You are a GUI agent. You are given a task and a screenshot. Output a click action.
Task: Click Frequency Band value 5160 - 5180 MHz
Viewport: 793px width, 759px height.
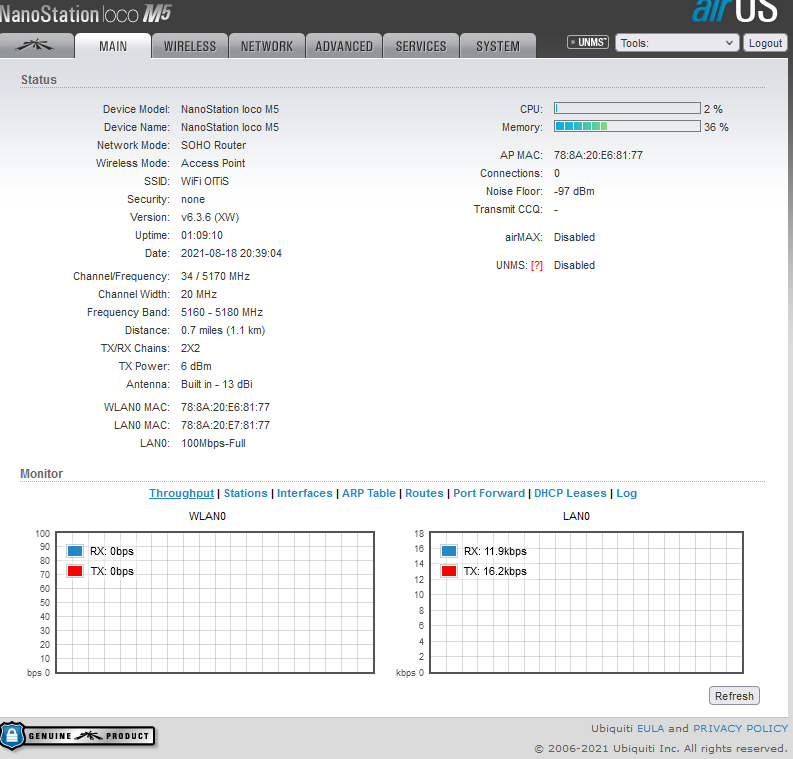pos(222,312)
